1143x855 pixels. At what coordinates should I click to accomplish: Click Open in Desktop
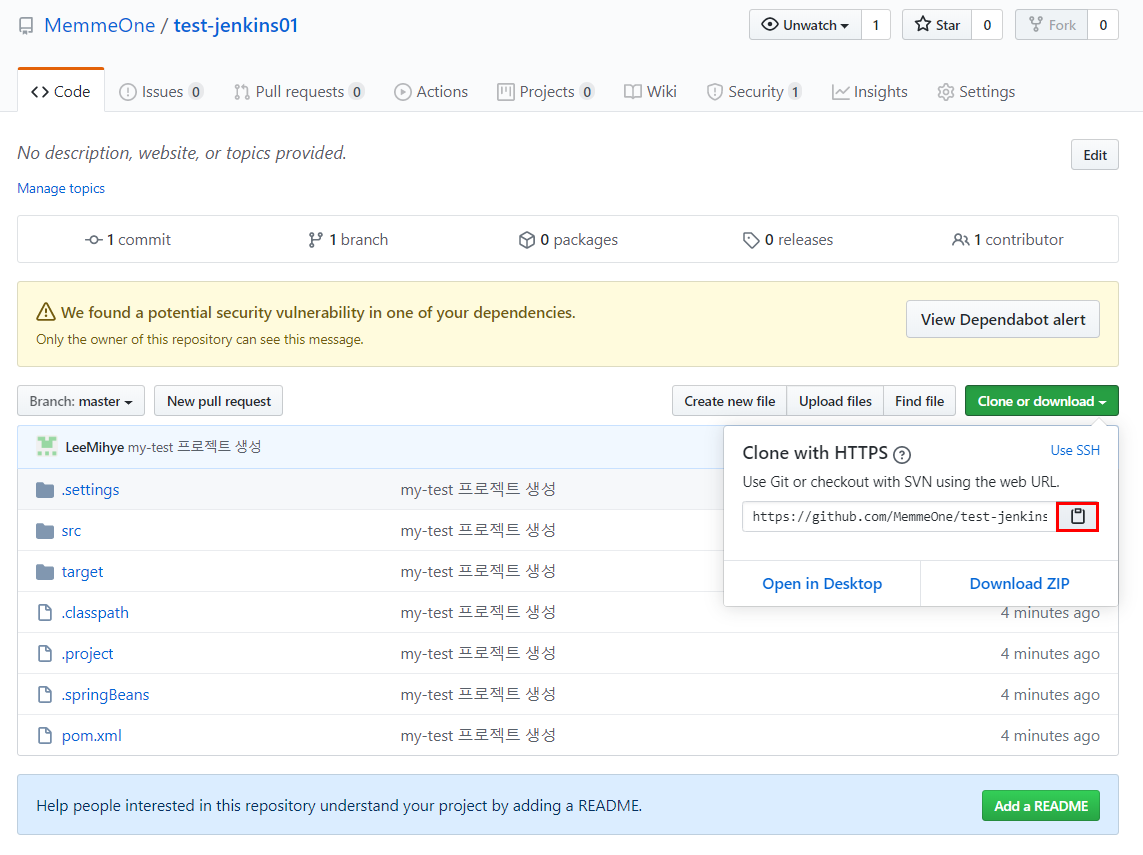tap(822, 583)
